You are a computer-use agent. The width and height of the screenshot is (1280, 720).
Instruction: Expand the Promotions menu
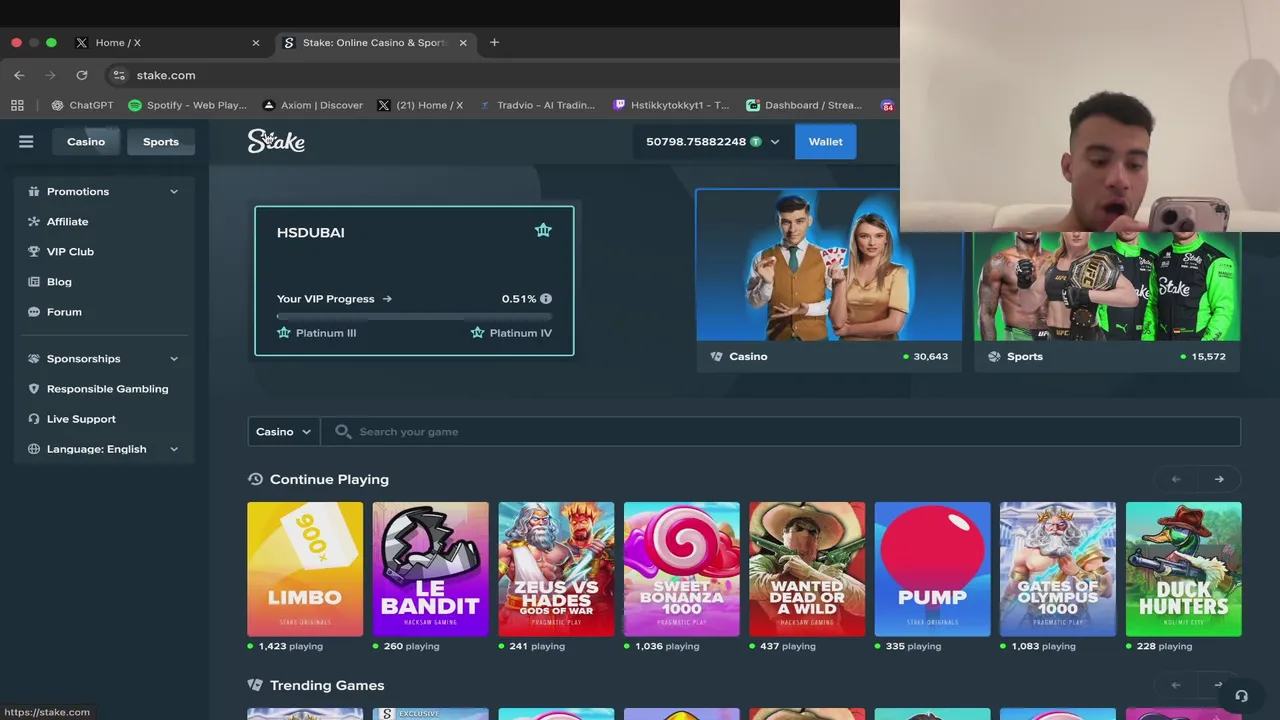point(174,191)
